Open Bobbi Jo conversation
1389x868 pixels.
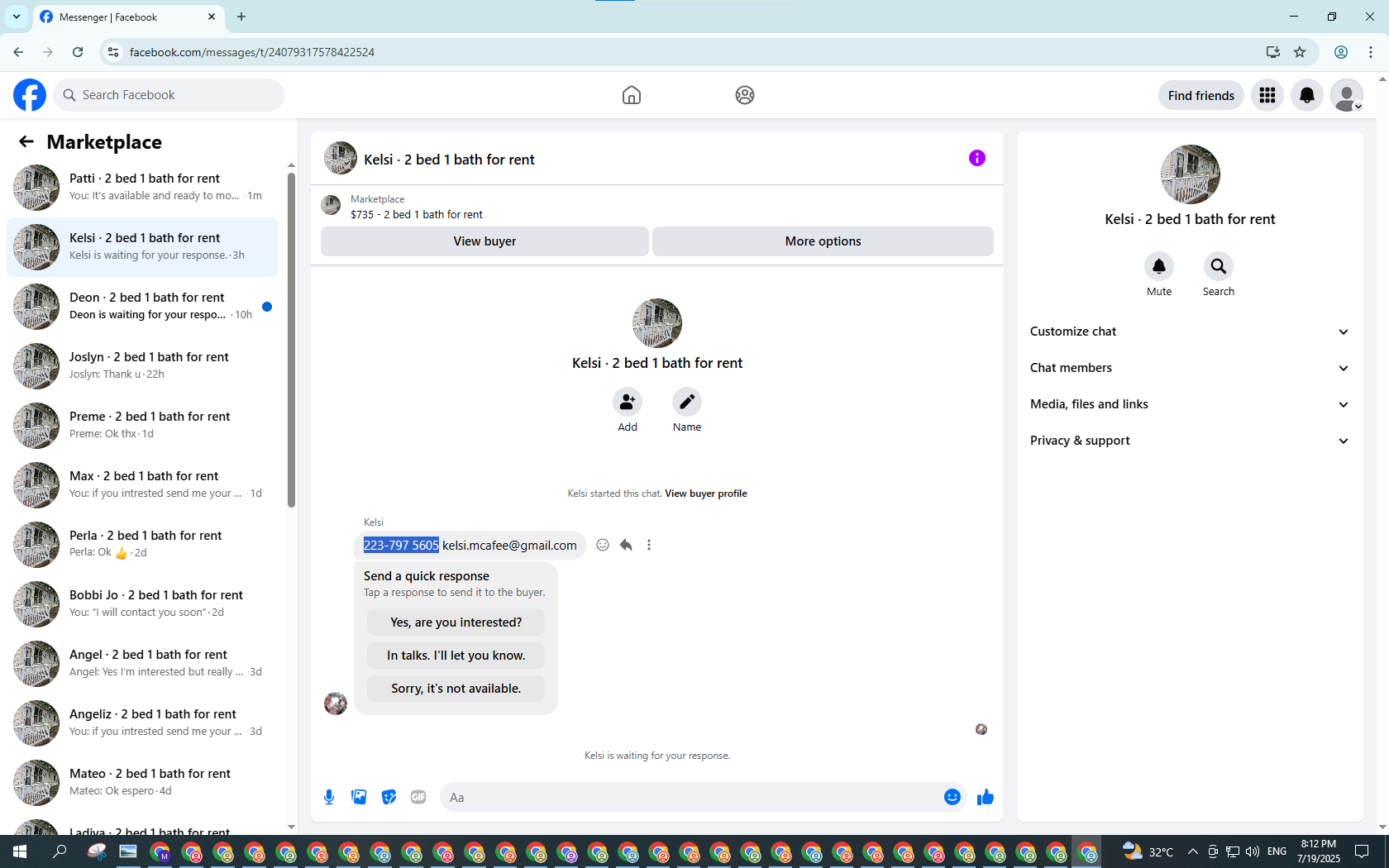(142, 604)
